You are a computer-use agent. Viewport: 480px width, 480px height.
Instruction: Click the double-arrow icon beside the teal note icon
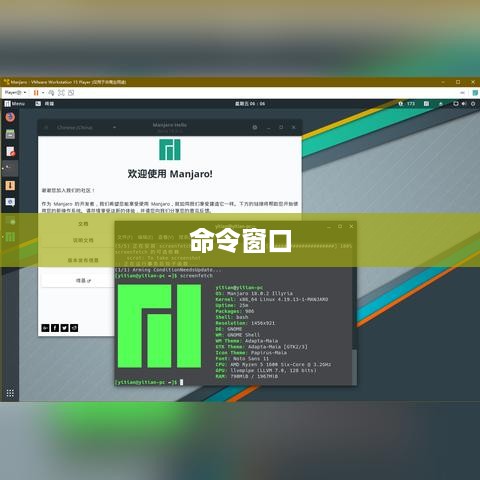pos(462,93)
